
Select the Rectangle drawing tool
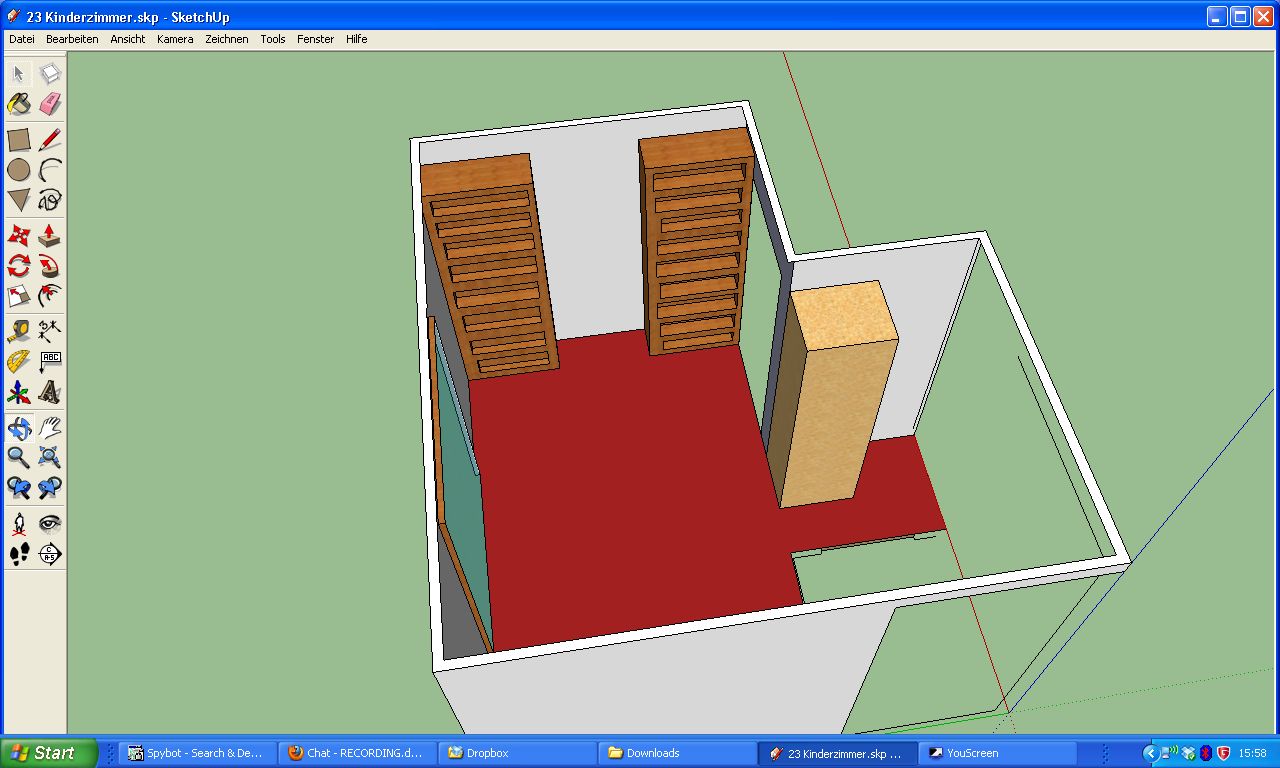(19, 140)
